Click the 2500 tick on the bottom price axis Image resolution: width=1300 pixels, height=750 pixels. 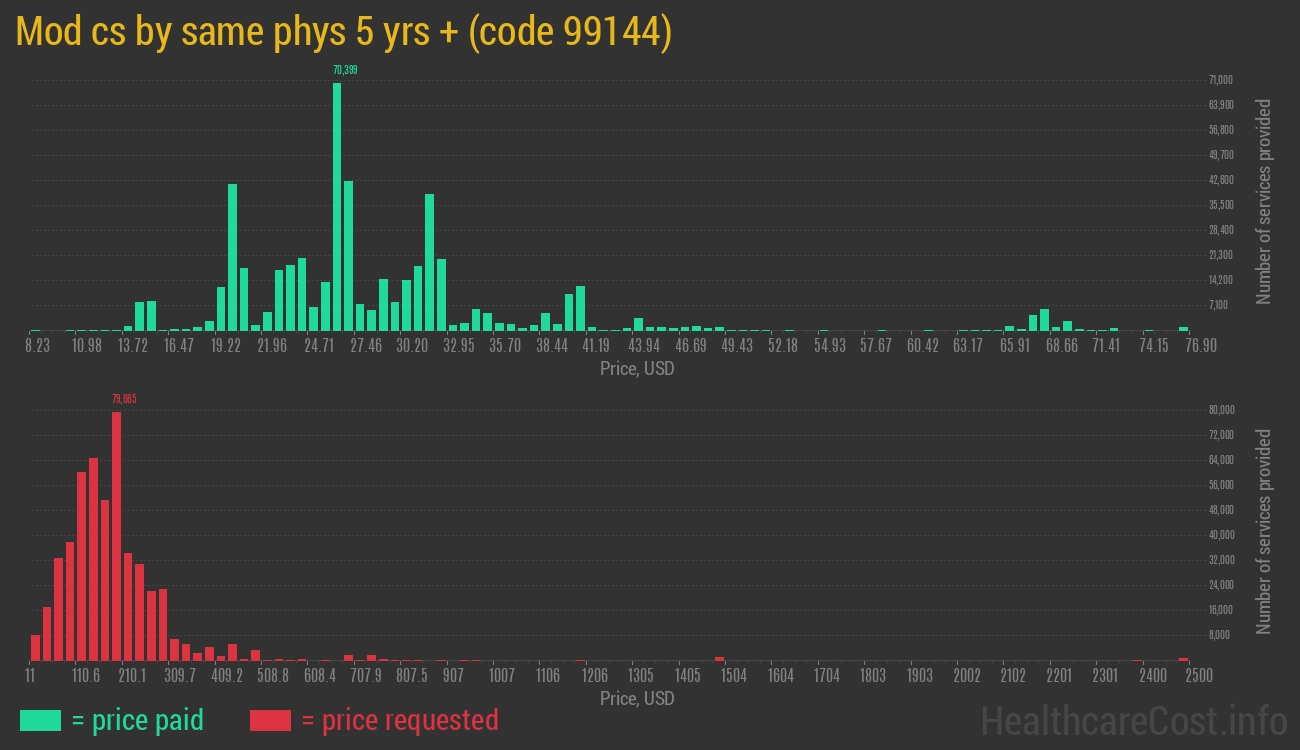[1199, 675]
